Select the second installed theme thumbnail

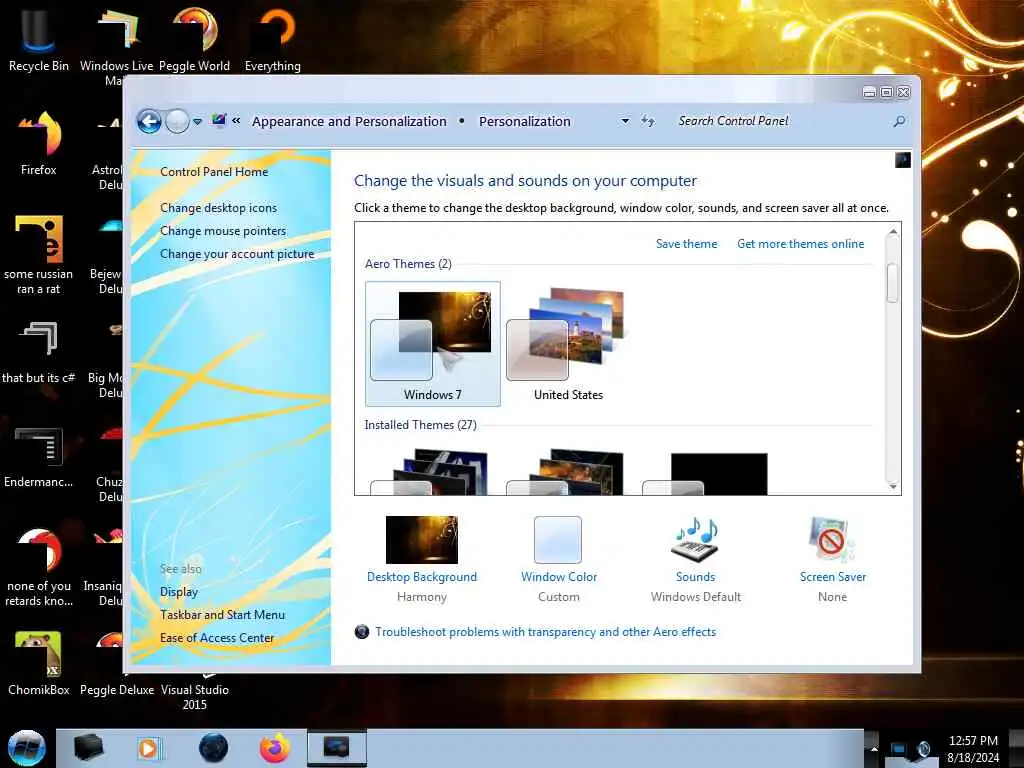(566, 472)
